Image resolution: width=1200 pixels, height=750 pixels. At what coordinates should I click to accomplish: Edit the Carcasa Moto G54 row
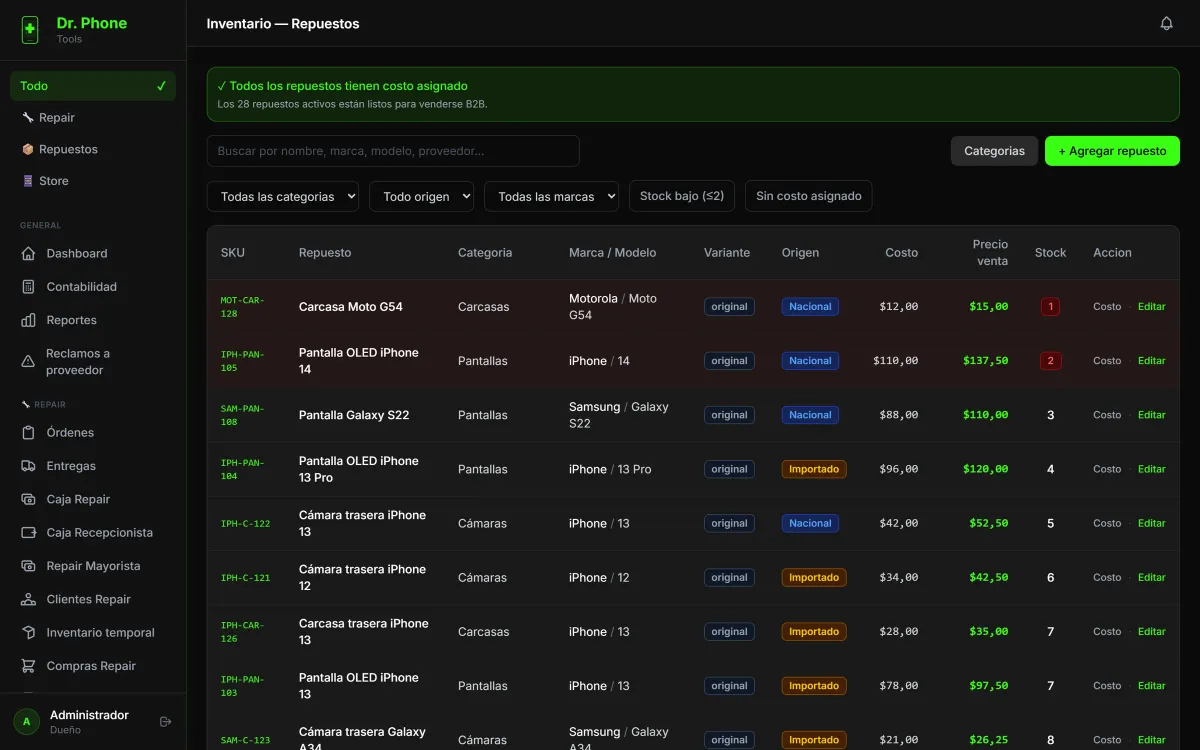pyautogui.click(x=1152, y=307)
